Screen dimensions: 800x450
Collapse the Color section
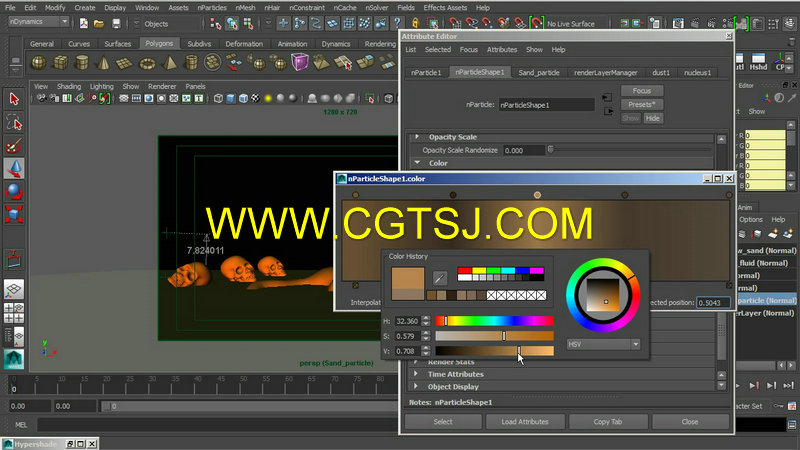[x=417, y=163]
